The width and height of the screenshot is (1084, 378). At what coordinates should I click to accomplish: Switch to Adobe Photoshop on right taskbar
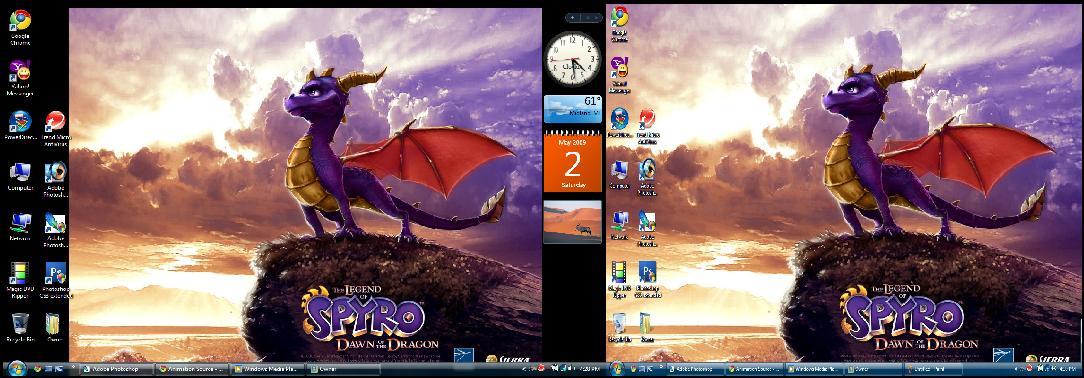tap(695, 369)
